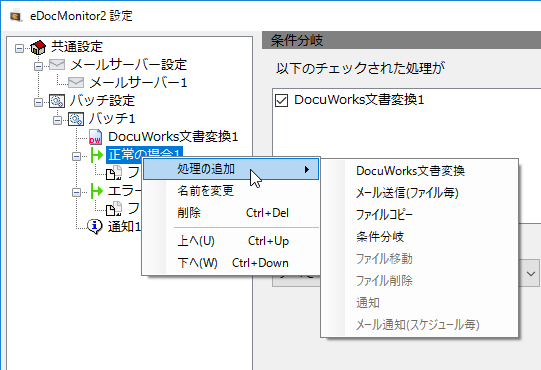Open the 処理の追加 submenu arrow

click(307, 169)
